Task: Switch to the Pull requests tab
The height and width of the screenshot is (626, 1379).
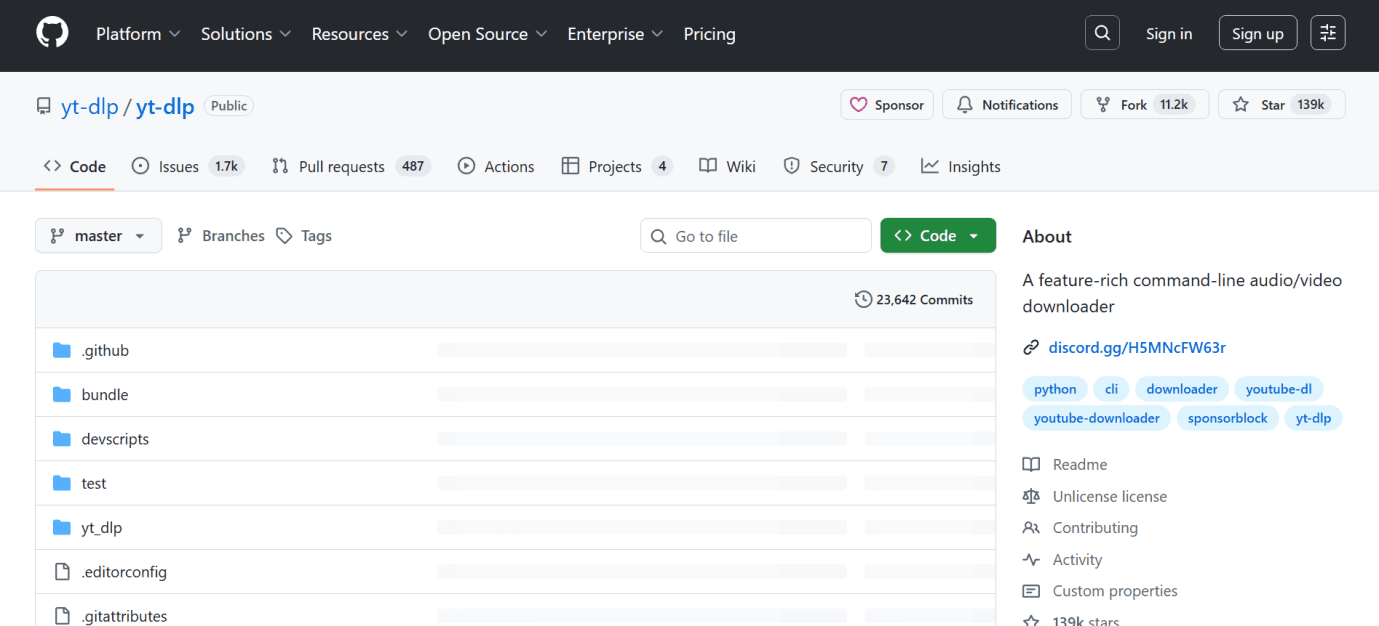Action: (341, 167)
